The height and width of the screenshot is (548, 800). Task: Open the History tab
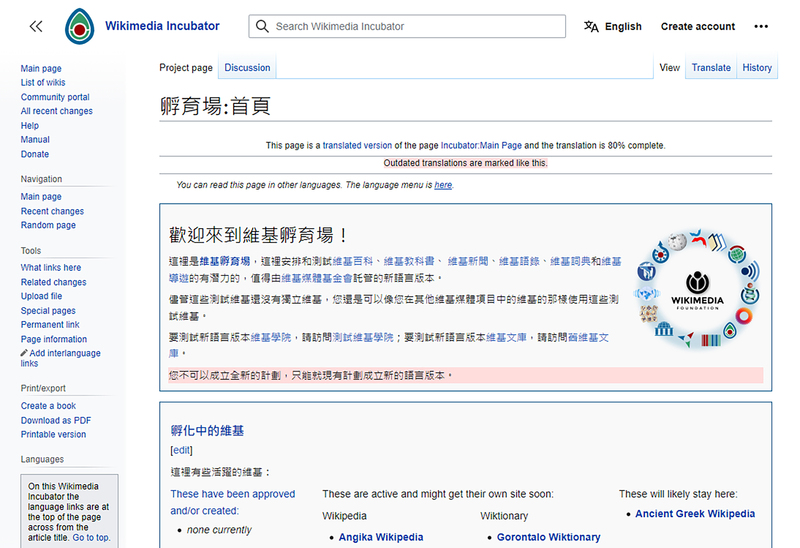coord(757,67)
